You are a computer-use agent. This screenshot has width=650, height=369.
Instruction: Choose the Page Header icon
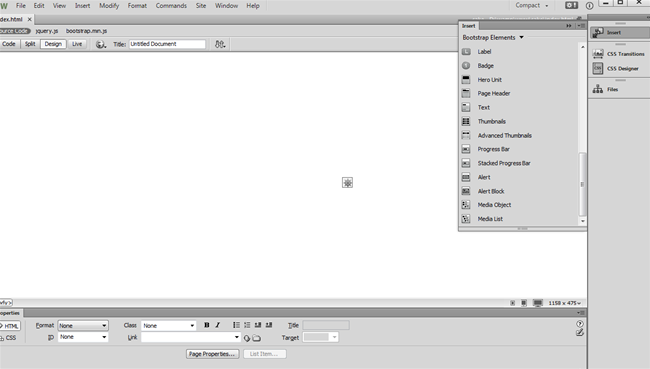(466, 93)
